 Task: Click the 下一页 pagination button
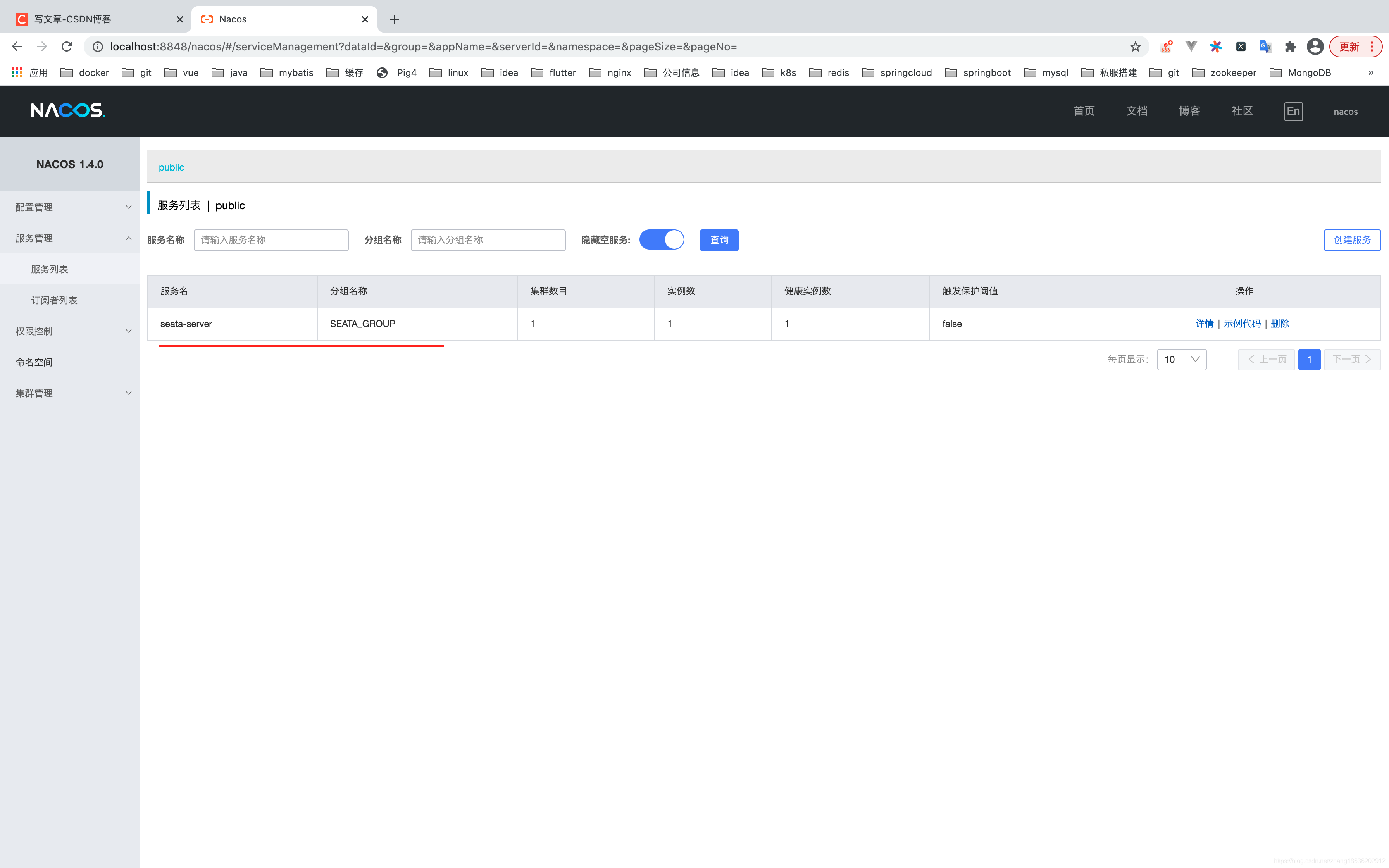[1352, 359]
